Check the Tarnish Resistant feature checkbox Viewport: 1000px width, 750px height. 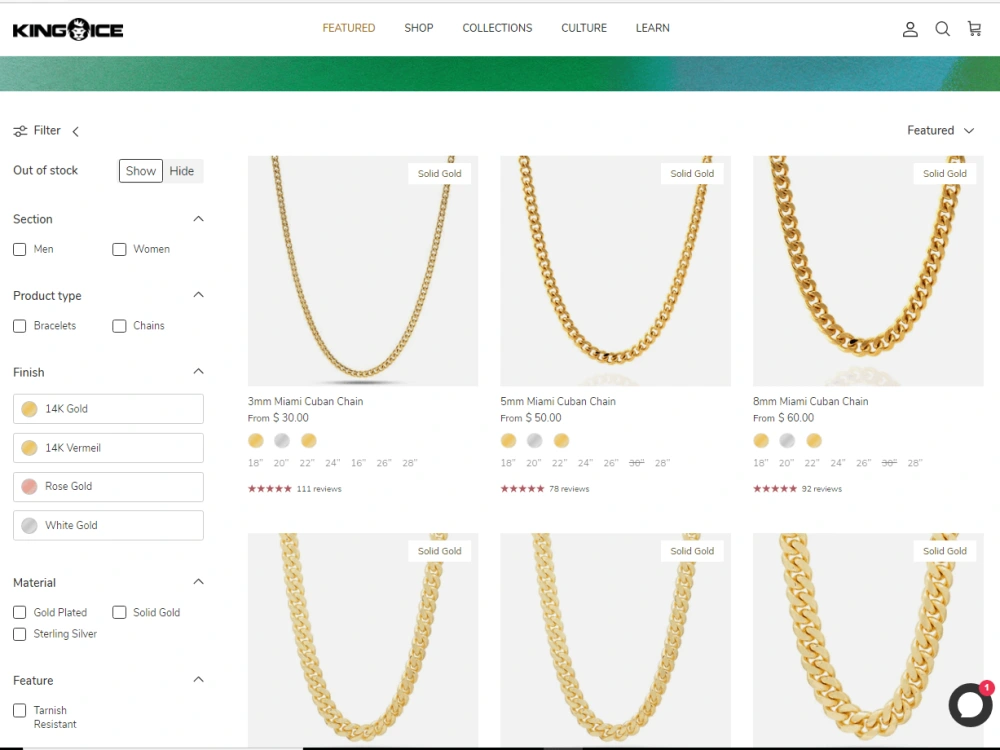coord(20,710)
